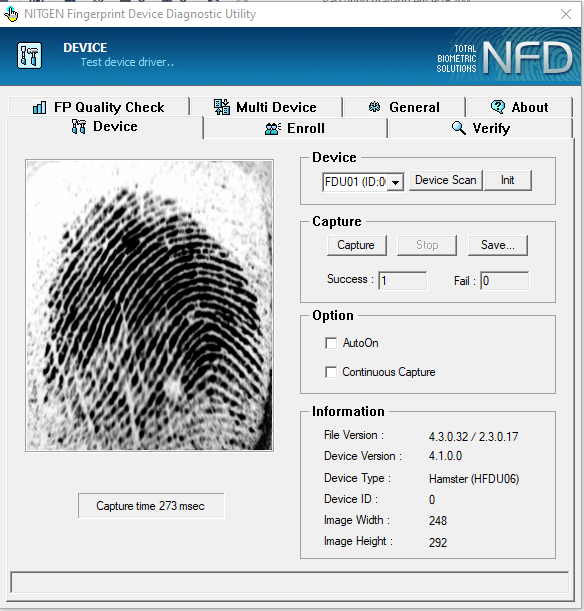Click the Image Width value 248
The width and height of the screenshot is (584, 611).
[x=438, y=521]
